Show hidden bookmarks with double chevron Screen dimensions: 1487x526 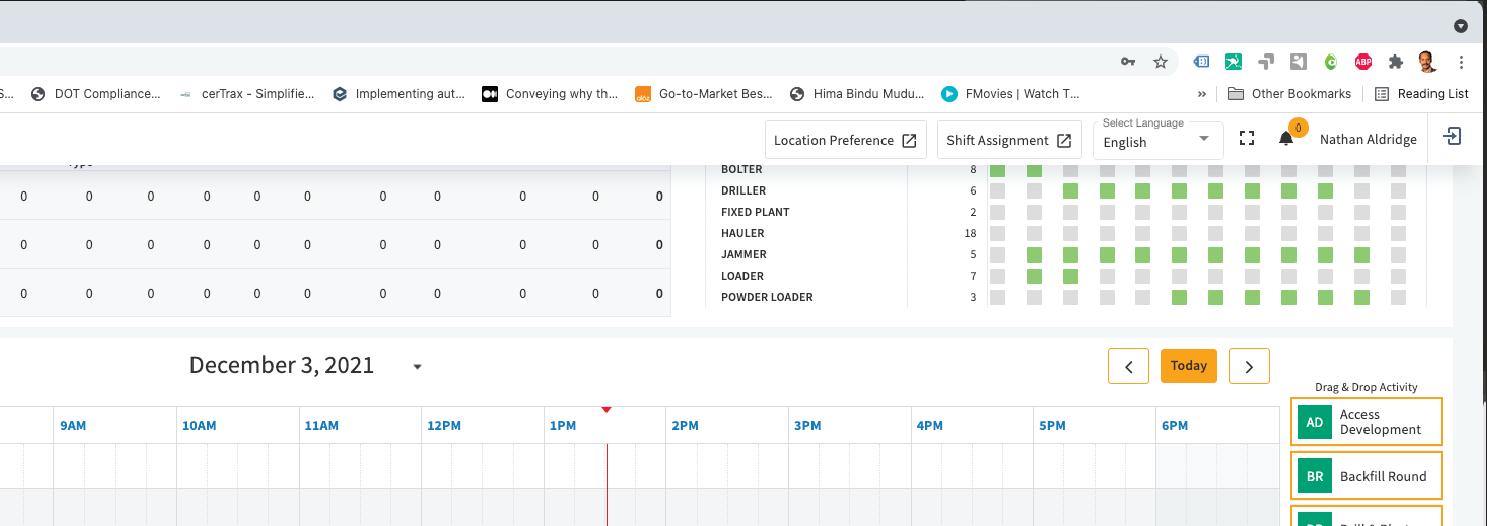pyautogui.click(x=1202, y=94)
